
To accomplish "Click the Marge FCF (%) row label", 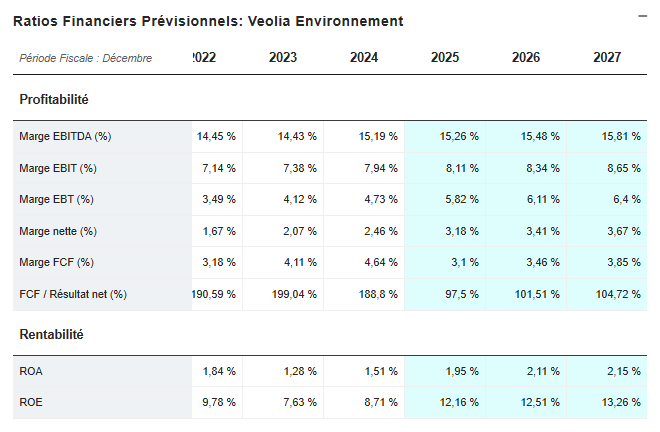I will click(56, 263).
